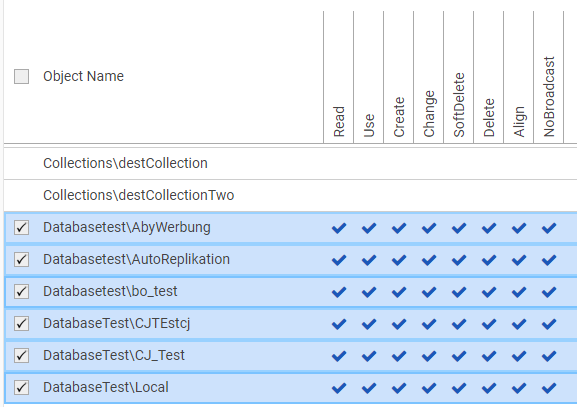The width and height of the screenshot is (577, 407).
Task: Toggle Use checkmark for DatabaseTest\Local
Action: 369,388
